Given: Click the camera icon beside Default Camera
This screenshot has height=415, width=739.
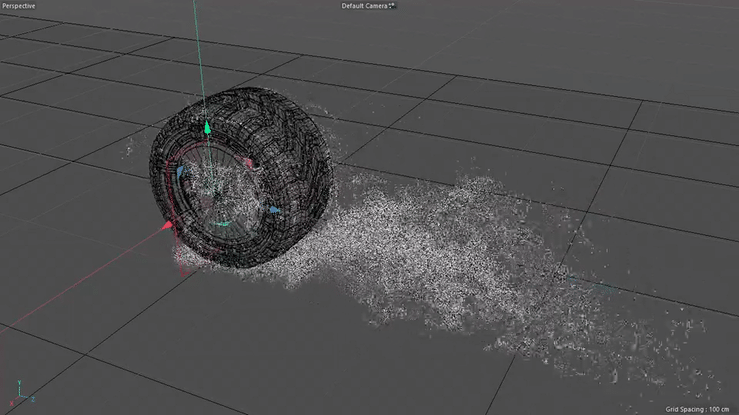Looking at the screenshot, I should pyautogui.click(x=392, y=6).
